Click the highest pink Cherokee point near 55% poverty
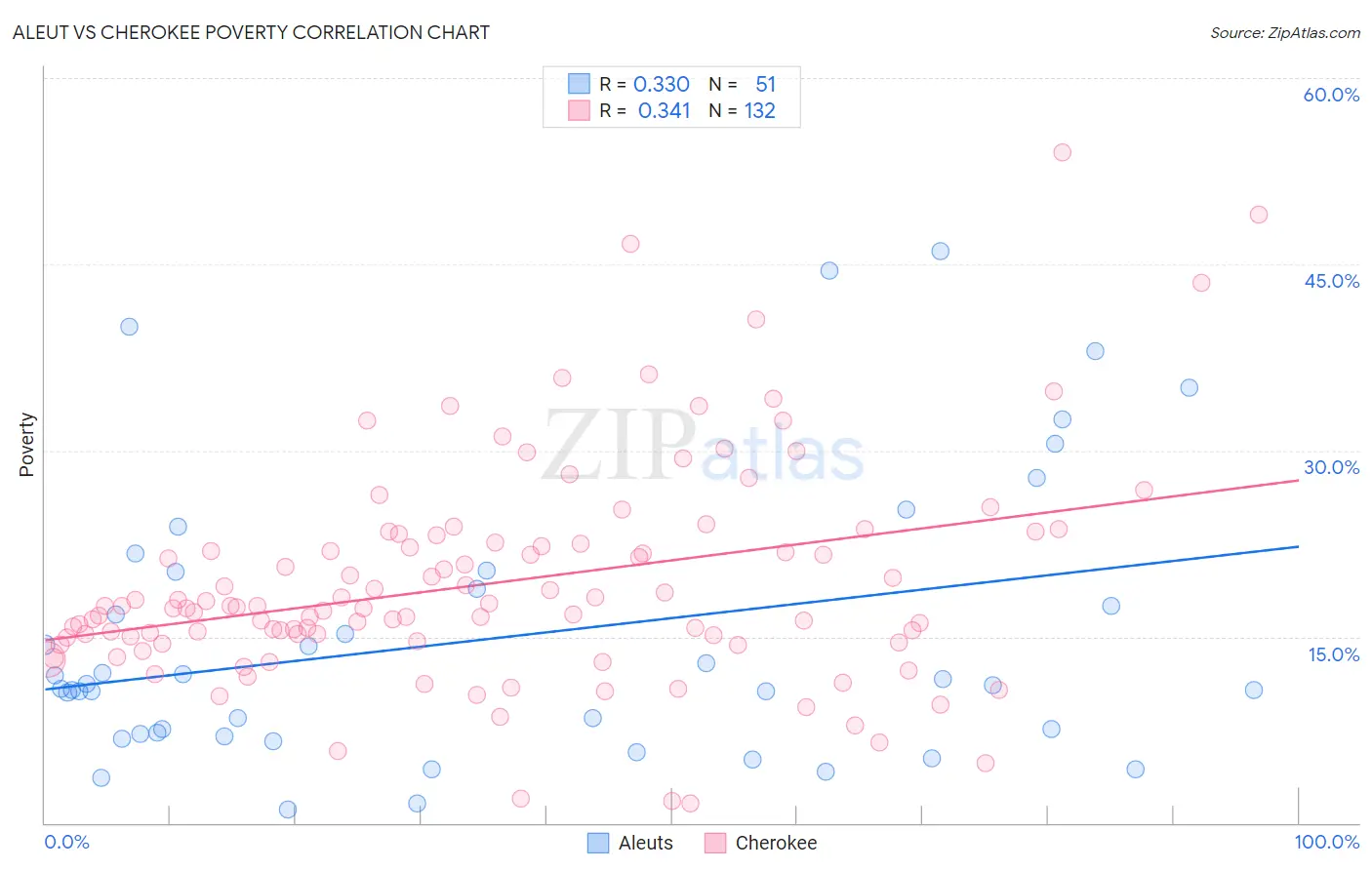This screenshot has width=1372, height=870. (1063, 152)
